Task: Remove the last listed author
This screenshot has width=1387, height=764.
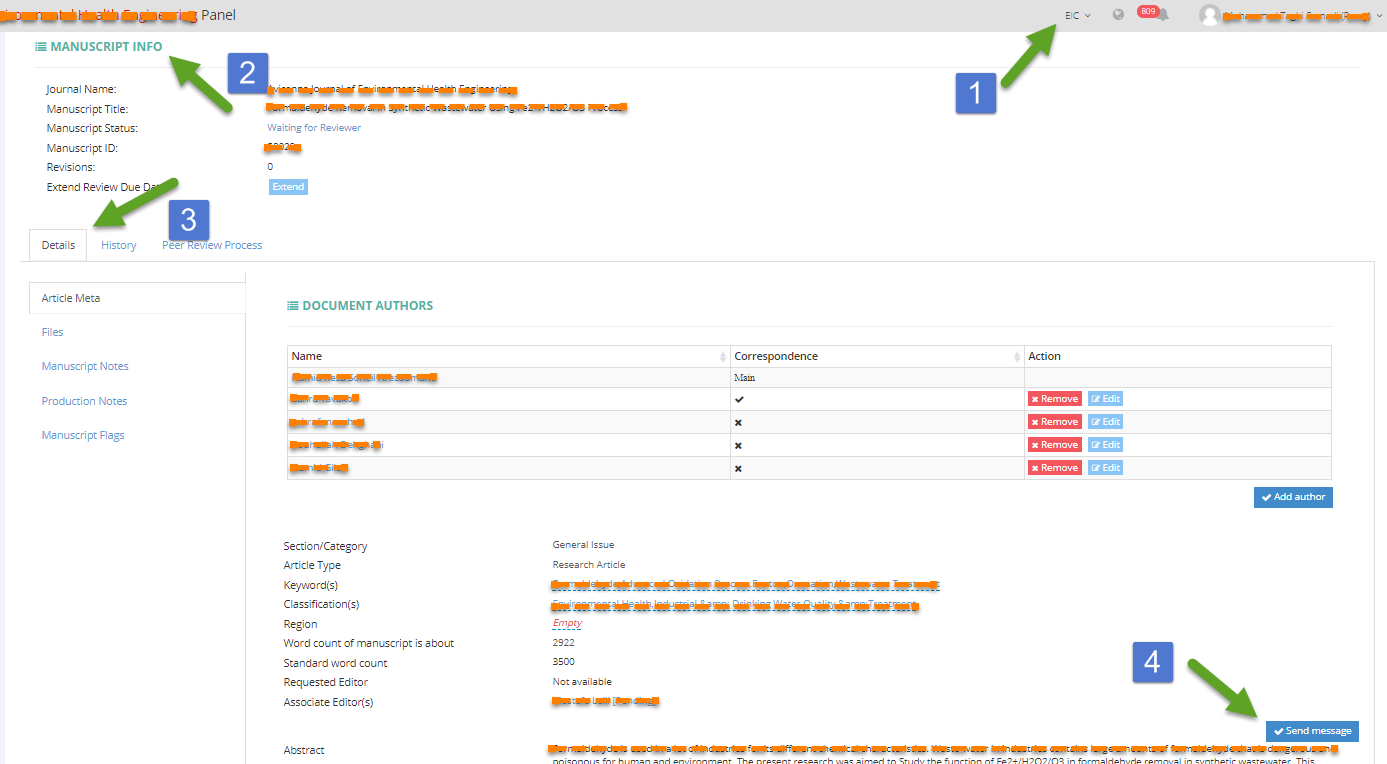Action: tap(1054, 468)
